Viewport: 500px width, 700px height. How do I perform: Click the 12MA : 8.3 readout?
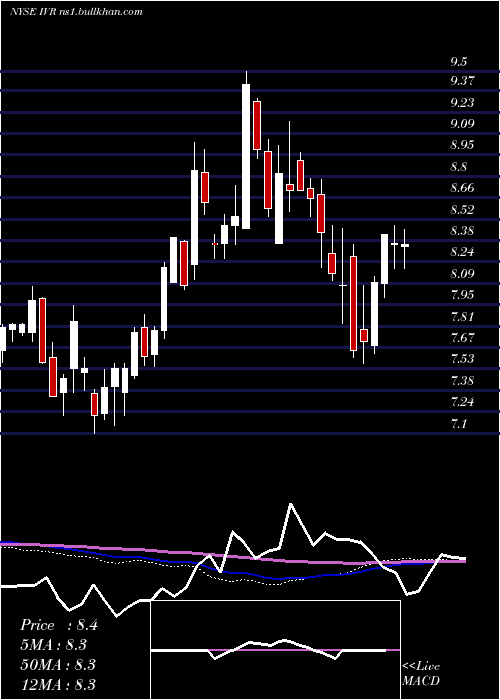click(58, 684)
